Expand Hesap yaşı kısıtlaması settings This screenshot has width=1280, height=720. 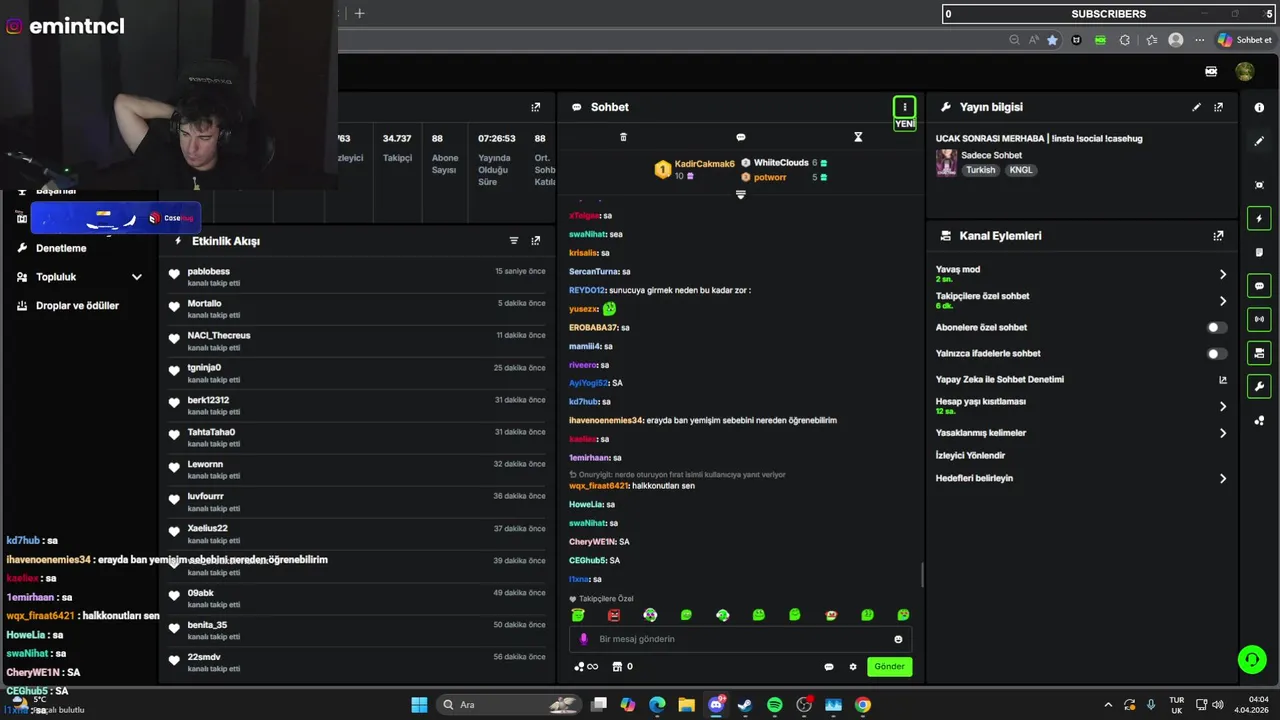point(1222,406)
